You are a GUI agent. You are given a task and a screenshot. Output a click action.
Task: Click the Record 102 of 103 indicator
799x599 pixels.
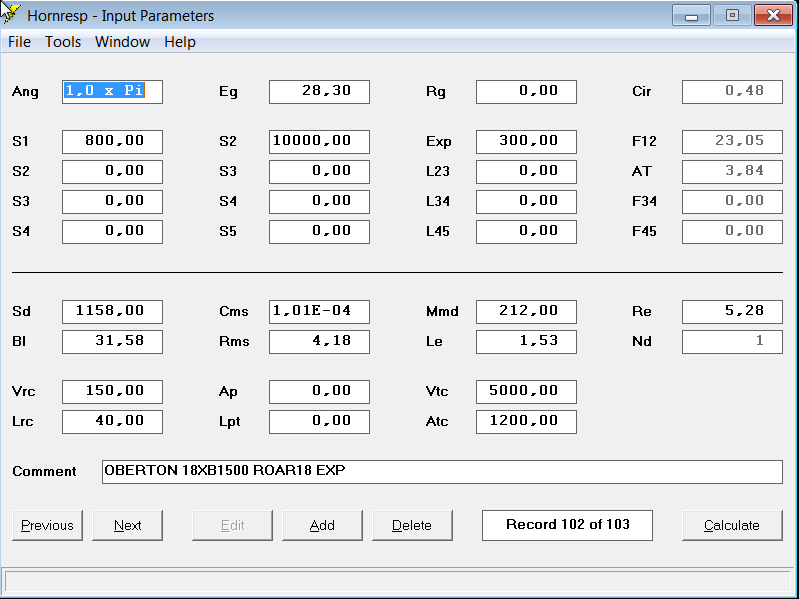(567, 525)
